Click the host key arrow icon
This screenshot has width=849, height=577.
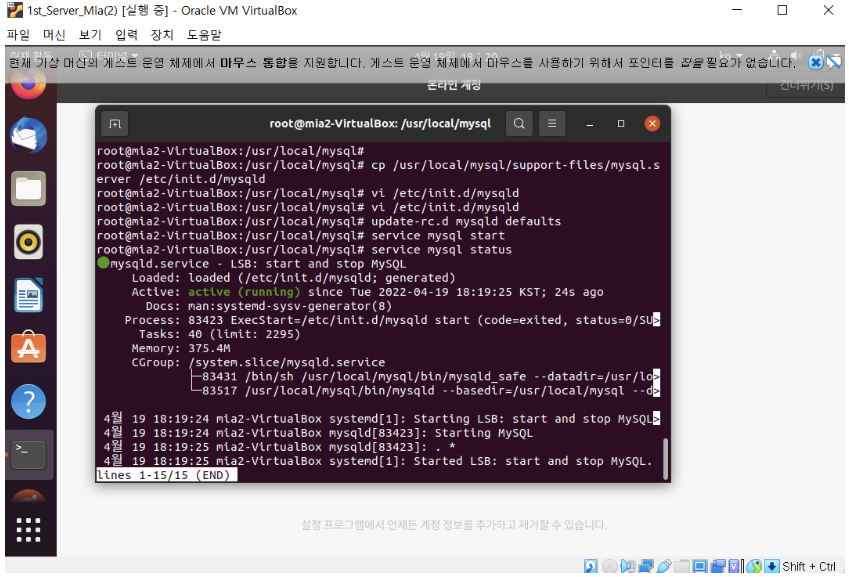[772, 566]
